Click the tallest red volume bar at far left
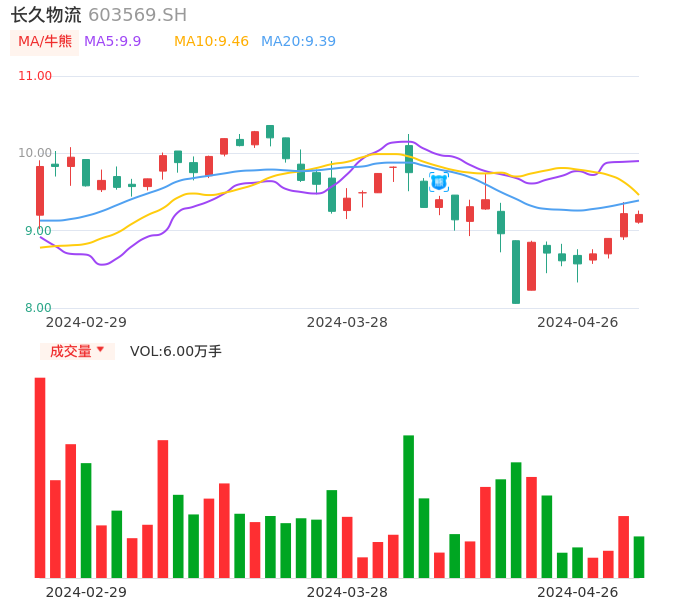686x606 pixels. click(40, 477)
